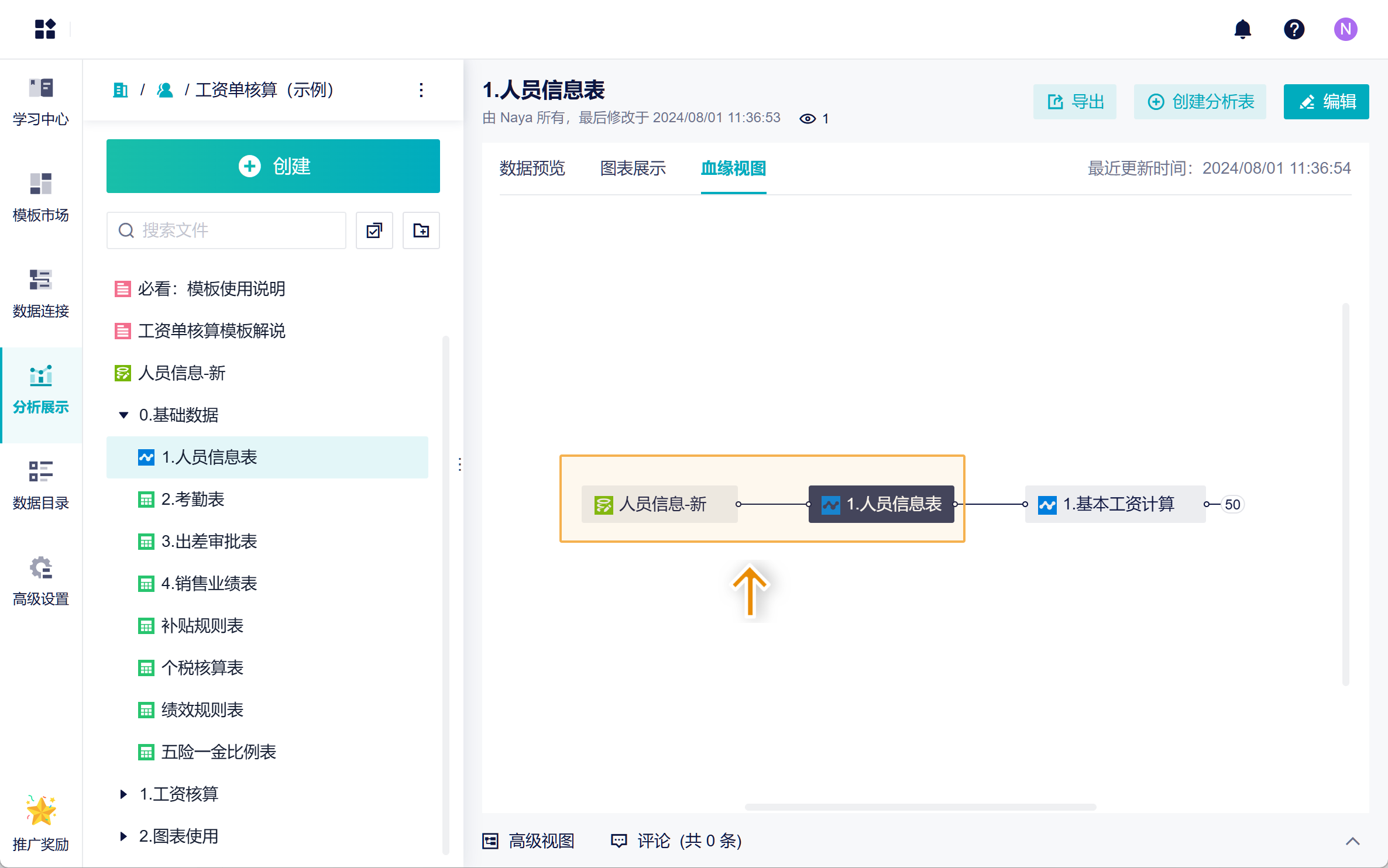
Task: Switch to the 图表展示 tab
Action: (x=633, y=168)
